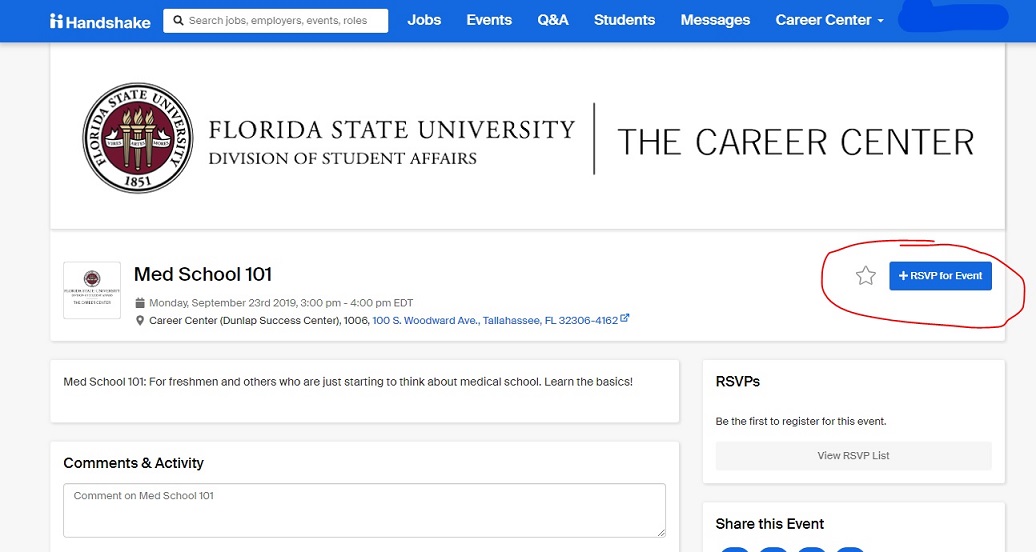Open the Jobs tab

tap(424, 20)
